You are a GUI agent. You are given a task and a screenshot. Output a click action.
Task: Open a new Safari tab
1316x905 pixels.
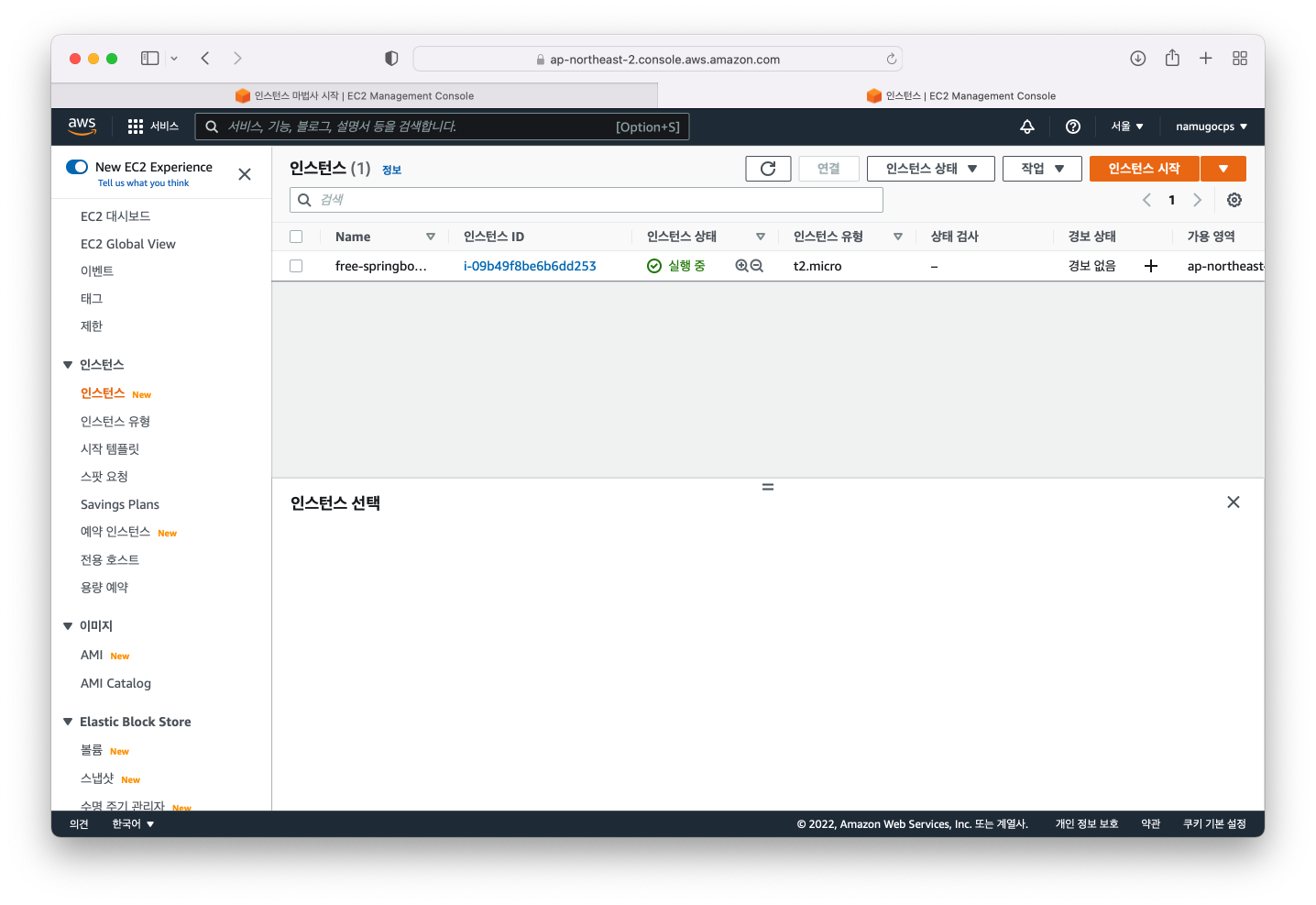point(1206,59)
